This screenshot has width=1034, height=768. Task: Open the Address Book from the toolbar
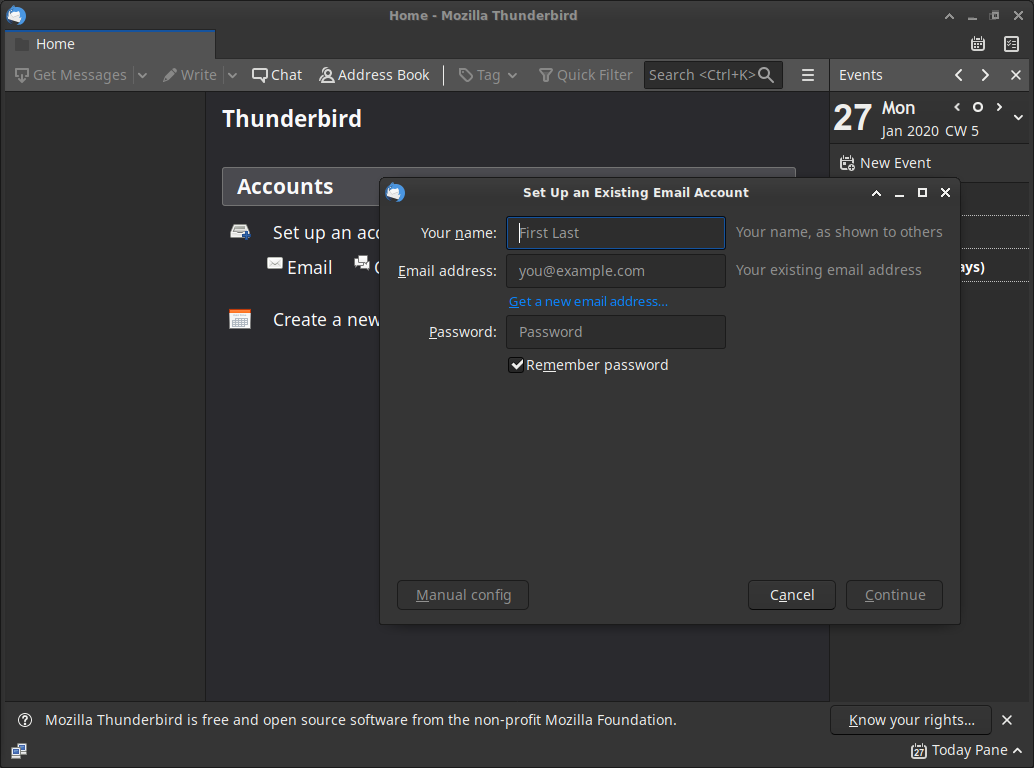(375, 74)
